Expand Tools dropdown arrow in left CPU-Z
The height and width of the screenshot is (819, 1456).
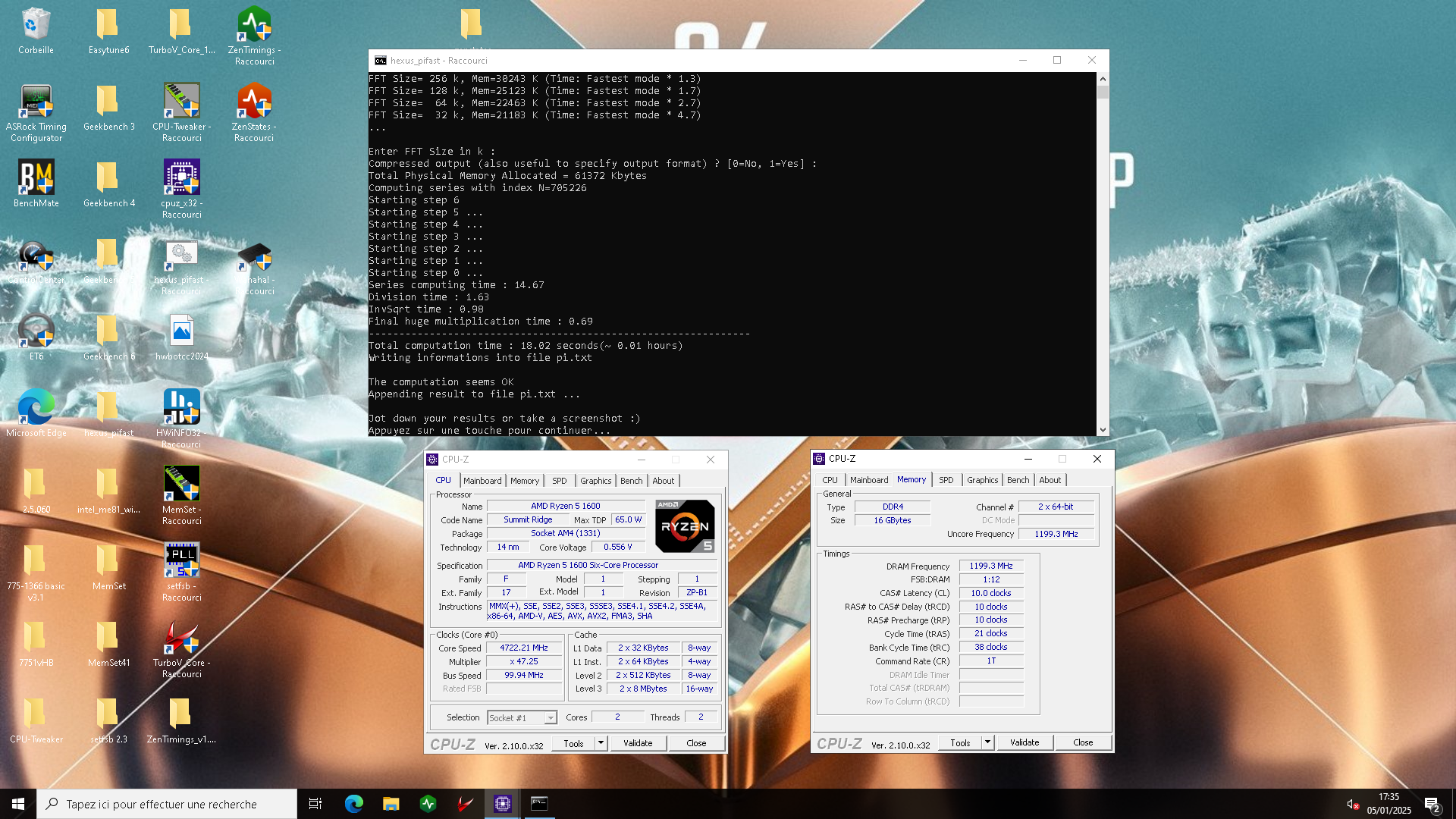(601, 743)
